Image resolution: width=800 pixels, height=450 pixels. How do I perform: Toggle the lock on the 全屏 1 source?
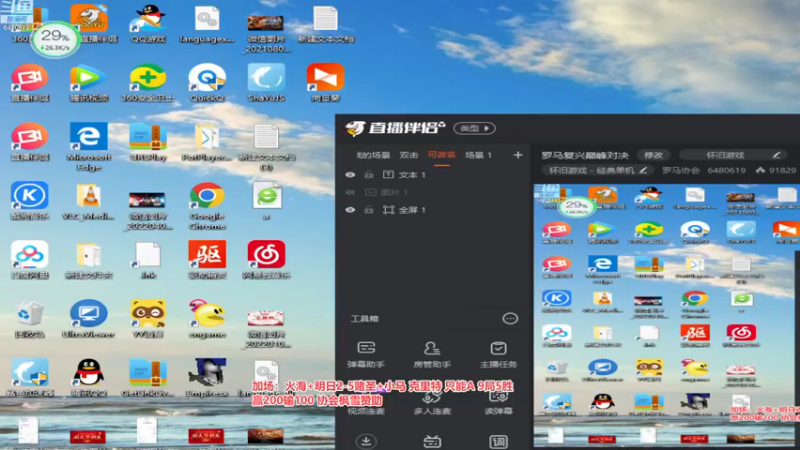(x=368, y=210)
